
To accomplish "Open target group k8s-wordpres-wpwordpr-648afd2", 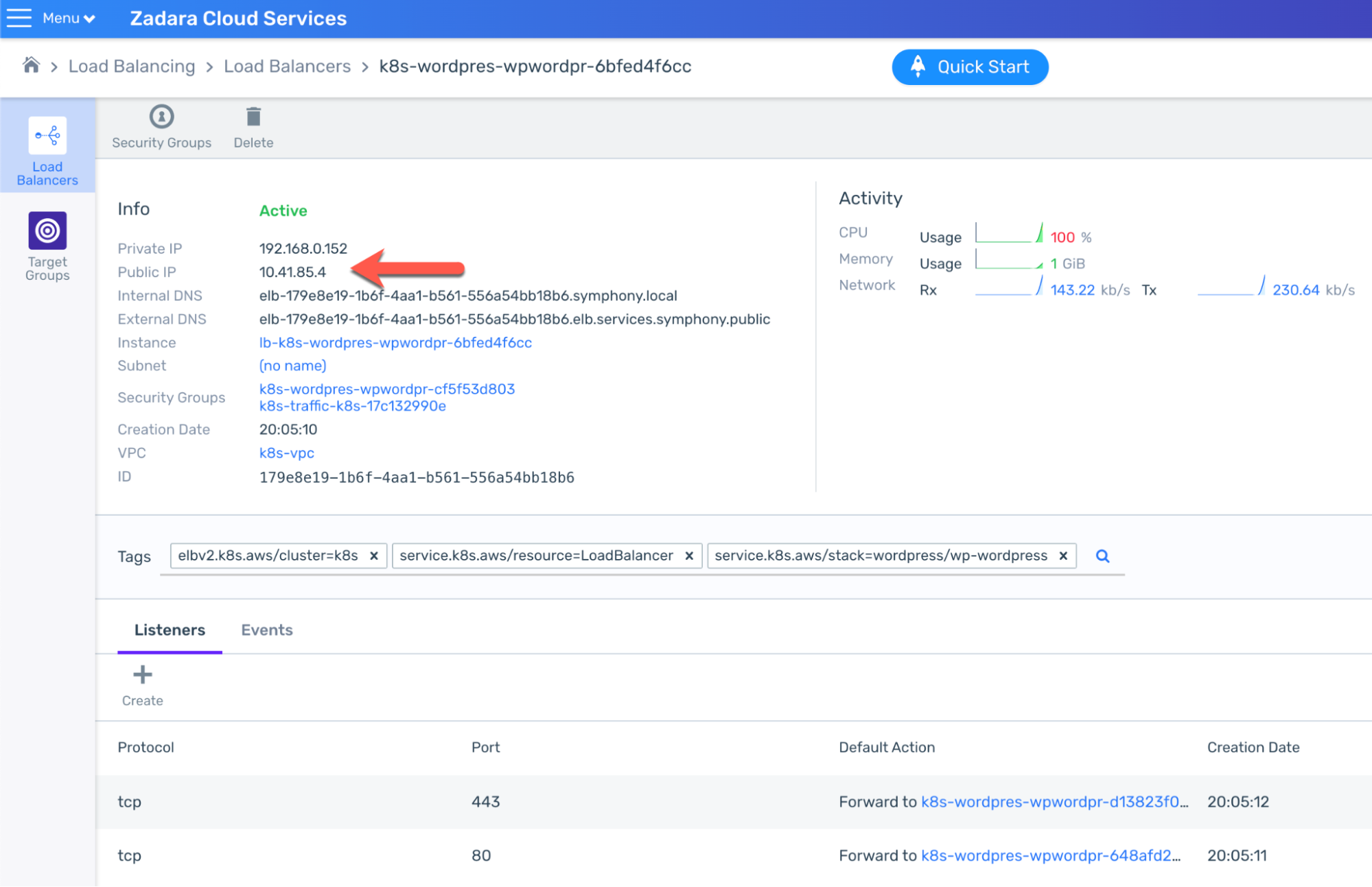I will [x=1051, y=855].
